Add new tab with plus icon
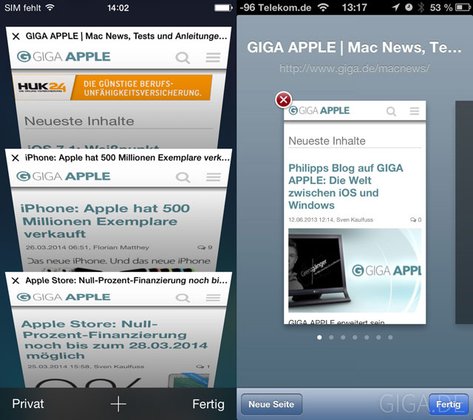This screenshot has height=420, width=473. 118,404
